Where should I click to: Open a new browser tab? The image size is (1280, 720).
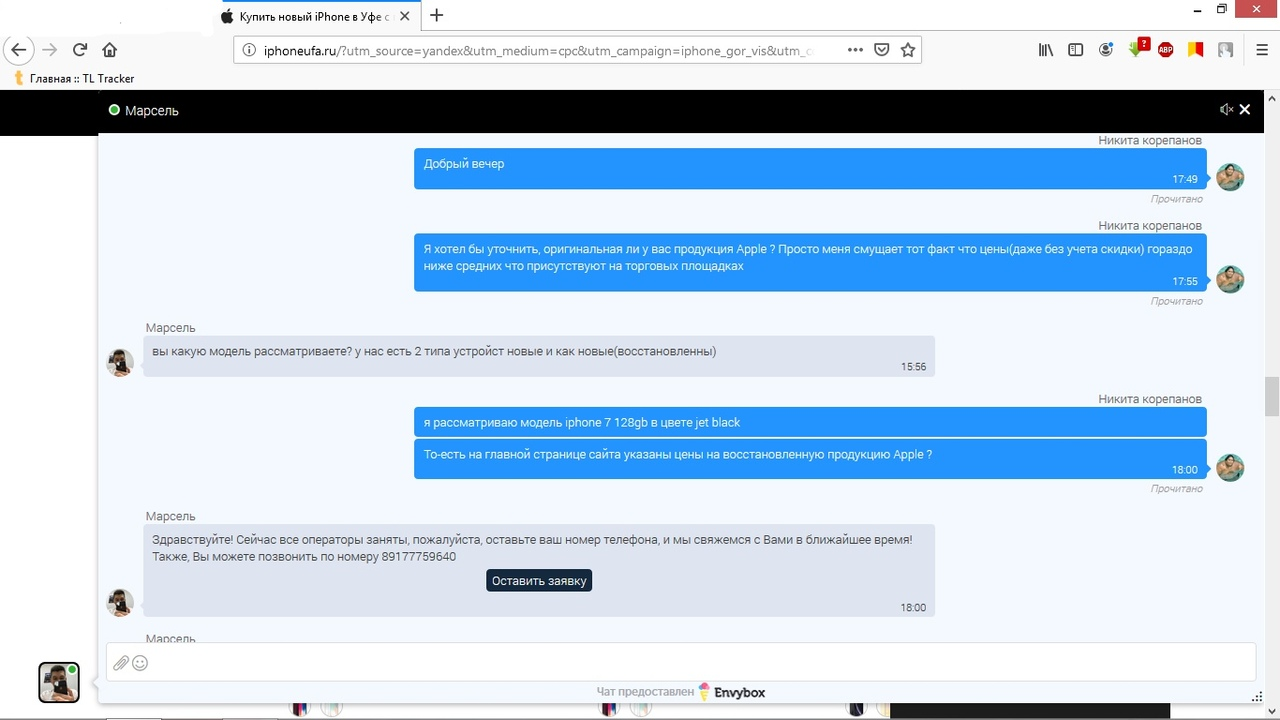(436, 16)
